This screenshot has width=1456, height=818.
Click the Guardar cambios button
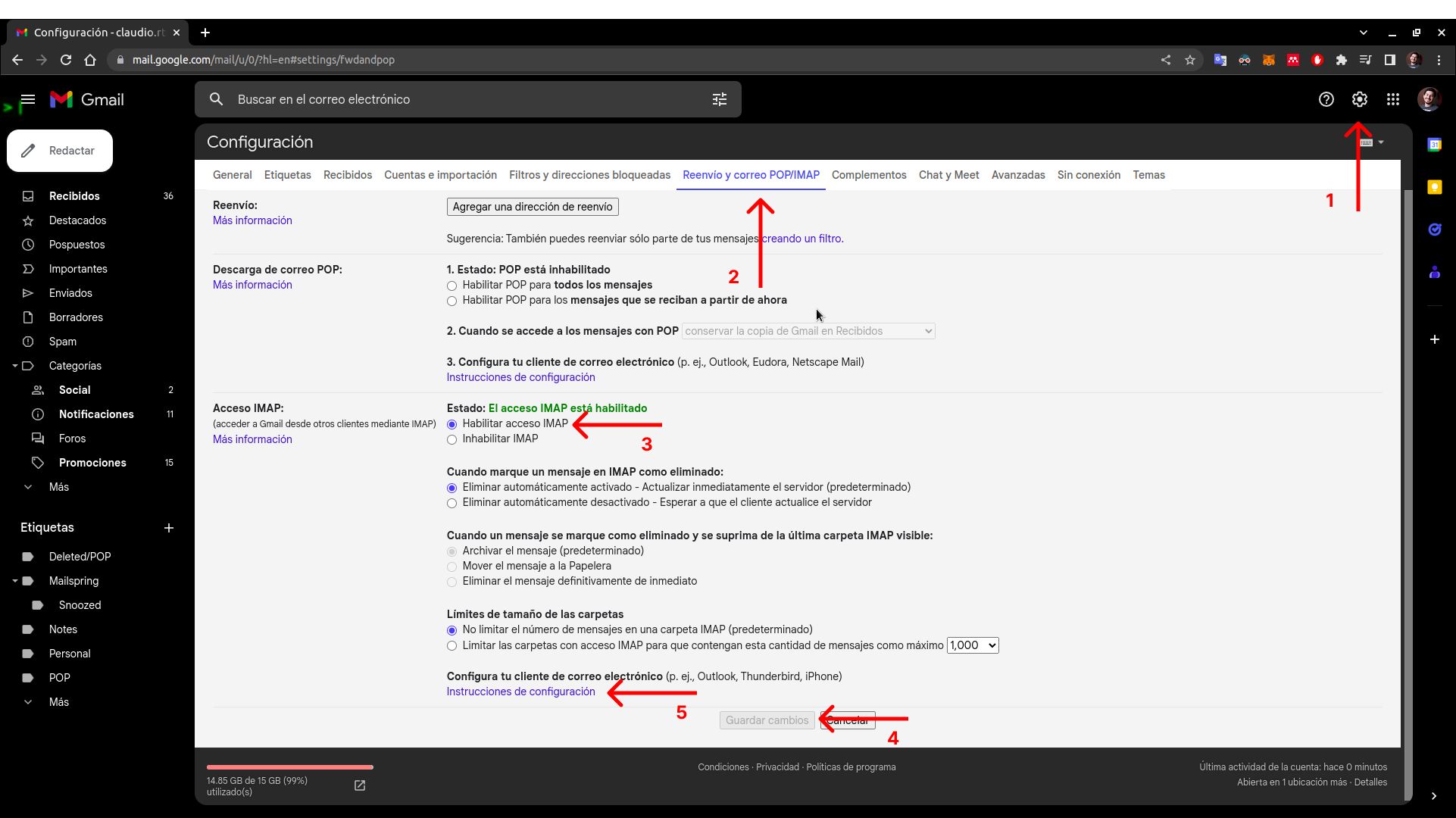click(x=766, y=720)
